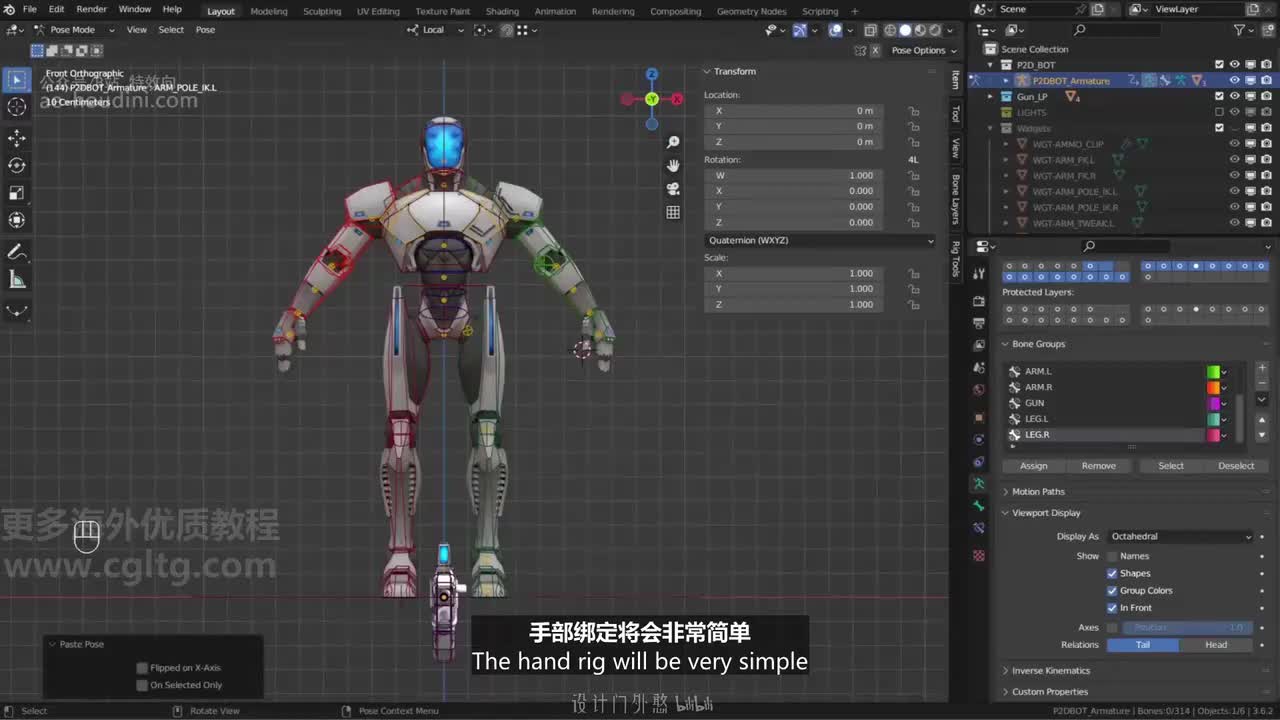Open the Animation workspace tab
Screen dimensions: 1280x720
(x=555, y=11)
